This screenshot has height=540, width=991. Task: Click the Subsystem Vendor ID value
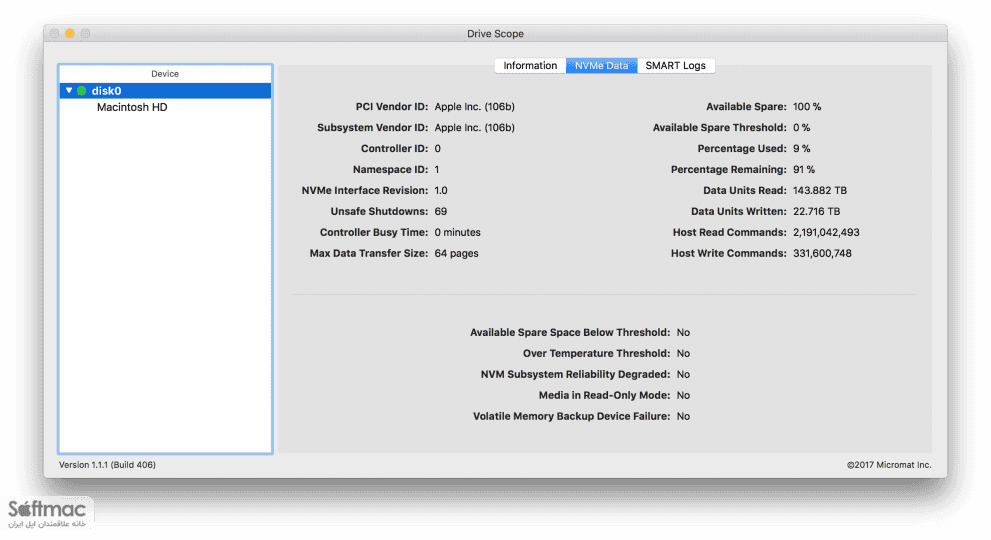point(474,128)
